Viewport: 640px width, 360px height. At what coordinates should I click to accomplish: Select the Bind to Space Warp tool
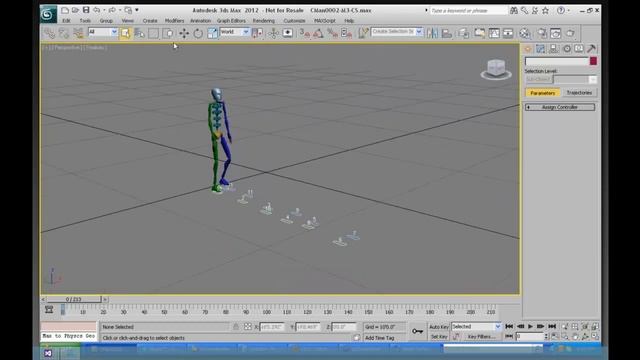[x=78, y=33]
